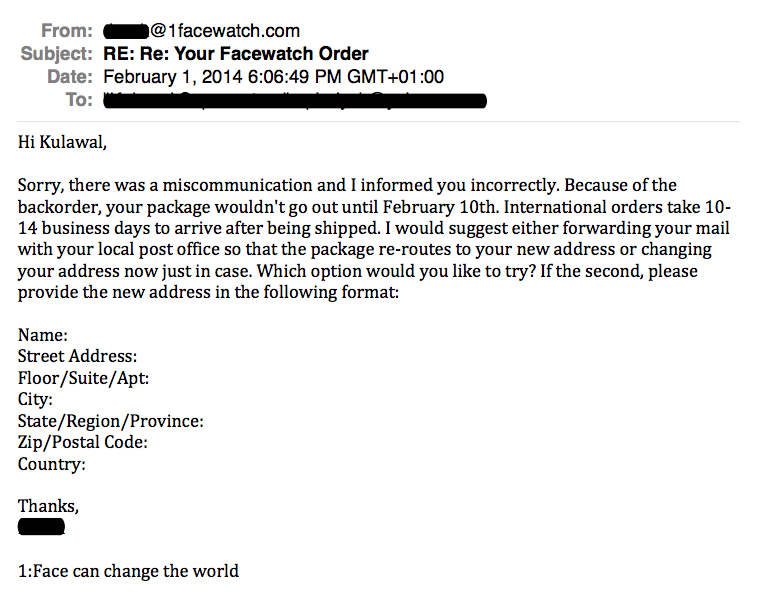Click the From: header label
Viewport: 760px width, 601px height.
pos(67,31)
